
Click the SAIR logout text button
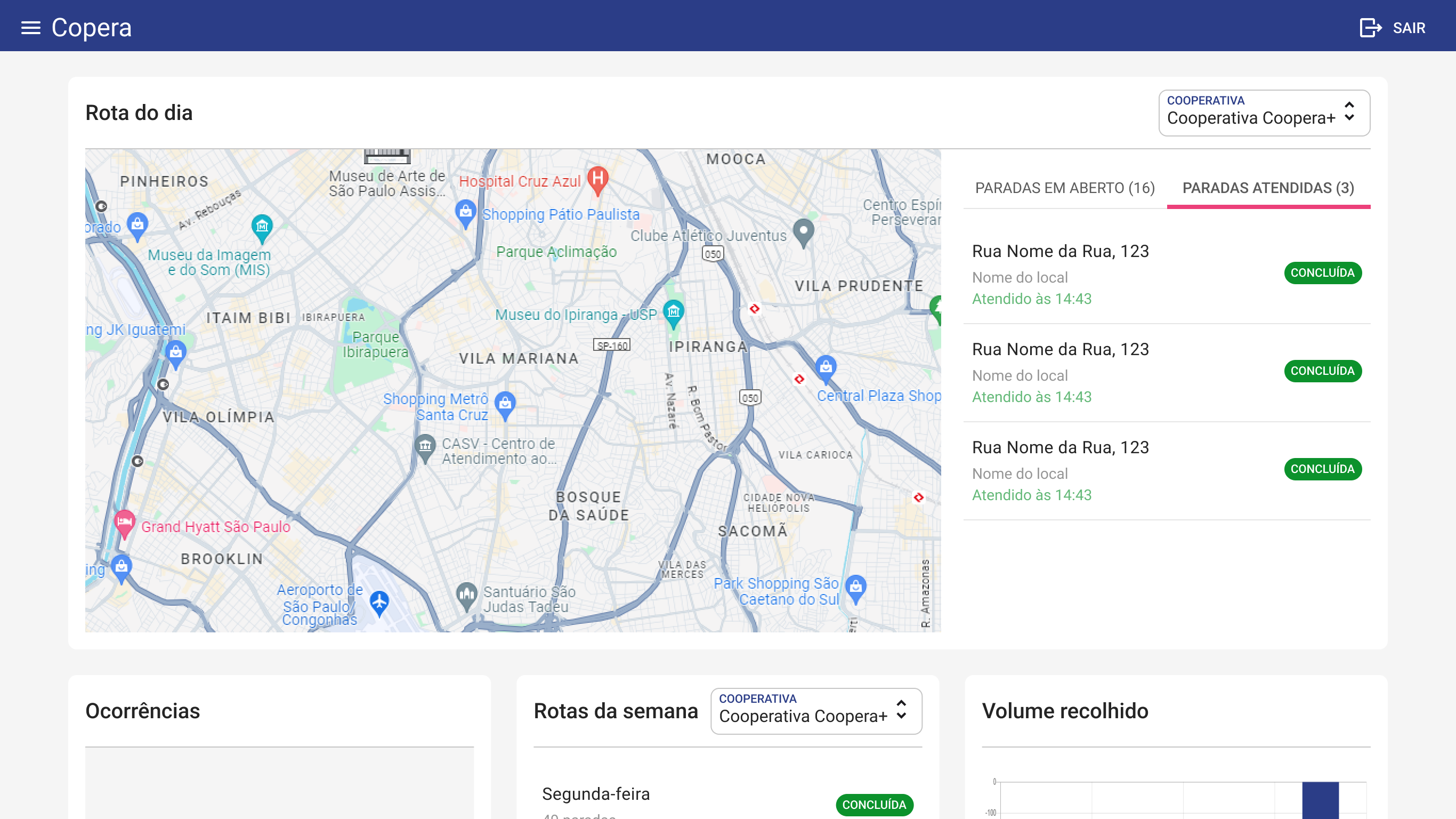[1409, 28]
